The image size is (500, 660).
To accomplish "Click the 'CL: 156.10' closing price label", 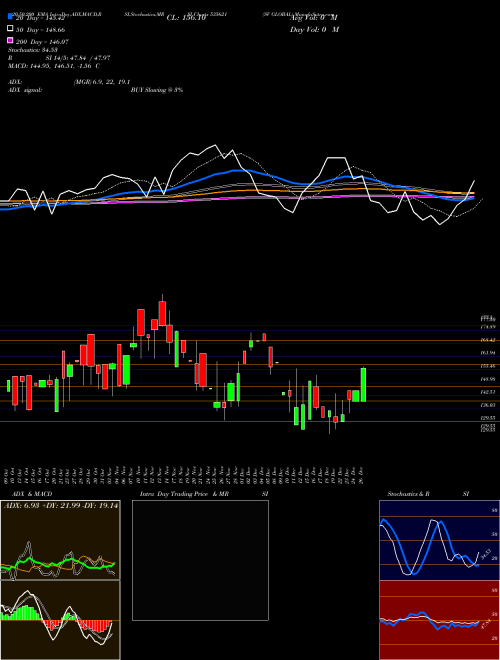I will pos(186,18).
